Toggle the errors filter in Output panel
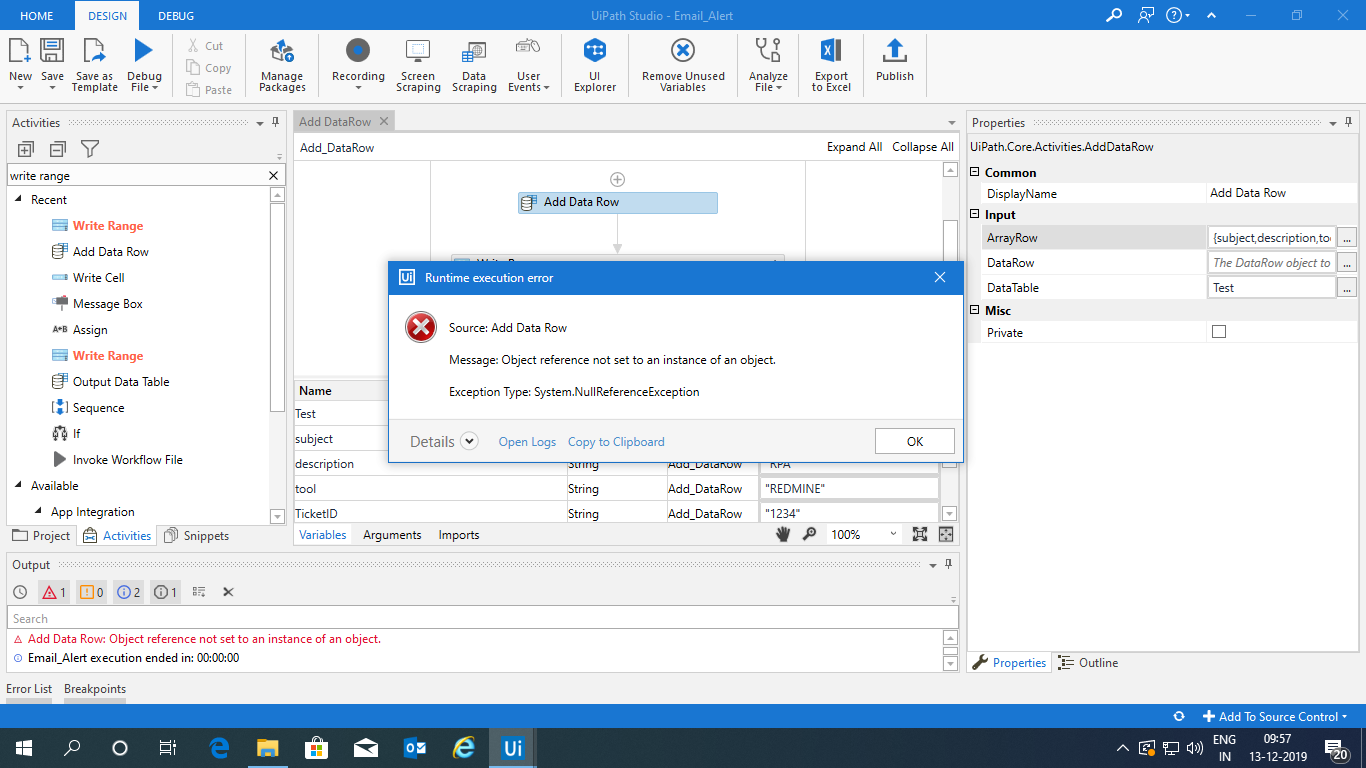The height and width of the screenshot is (768, 1366). coord(54,592)
